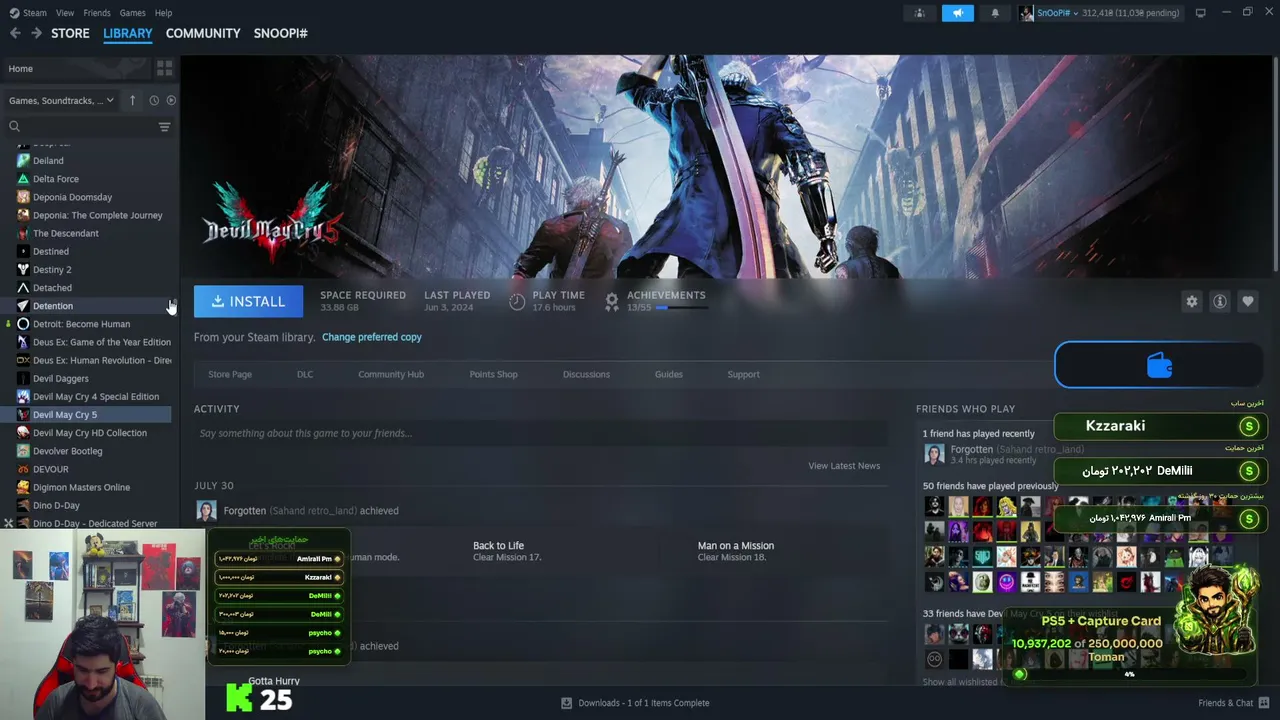Open Steam news megaphone button
This screenshot has width=1280, height=720.
(957, 13)
